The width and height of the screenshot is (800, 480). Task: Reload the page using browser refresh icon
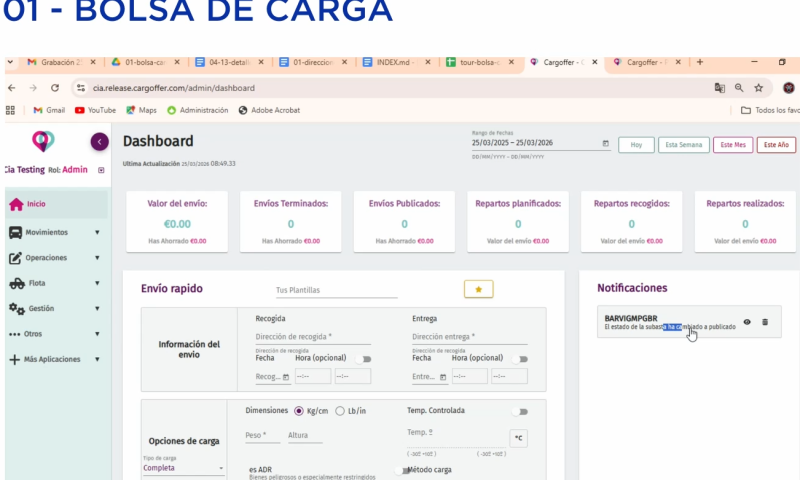[55, 88]
